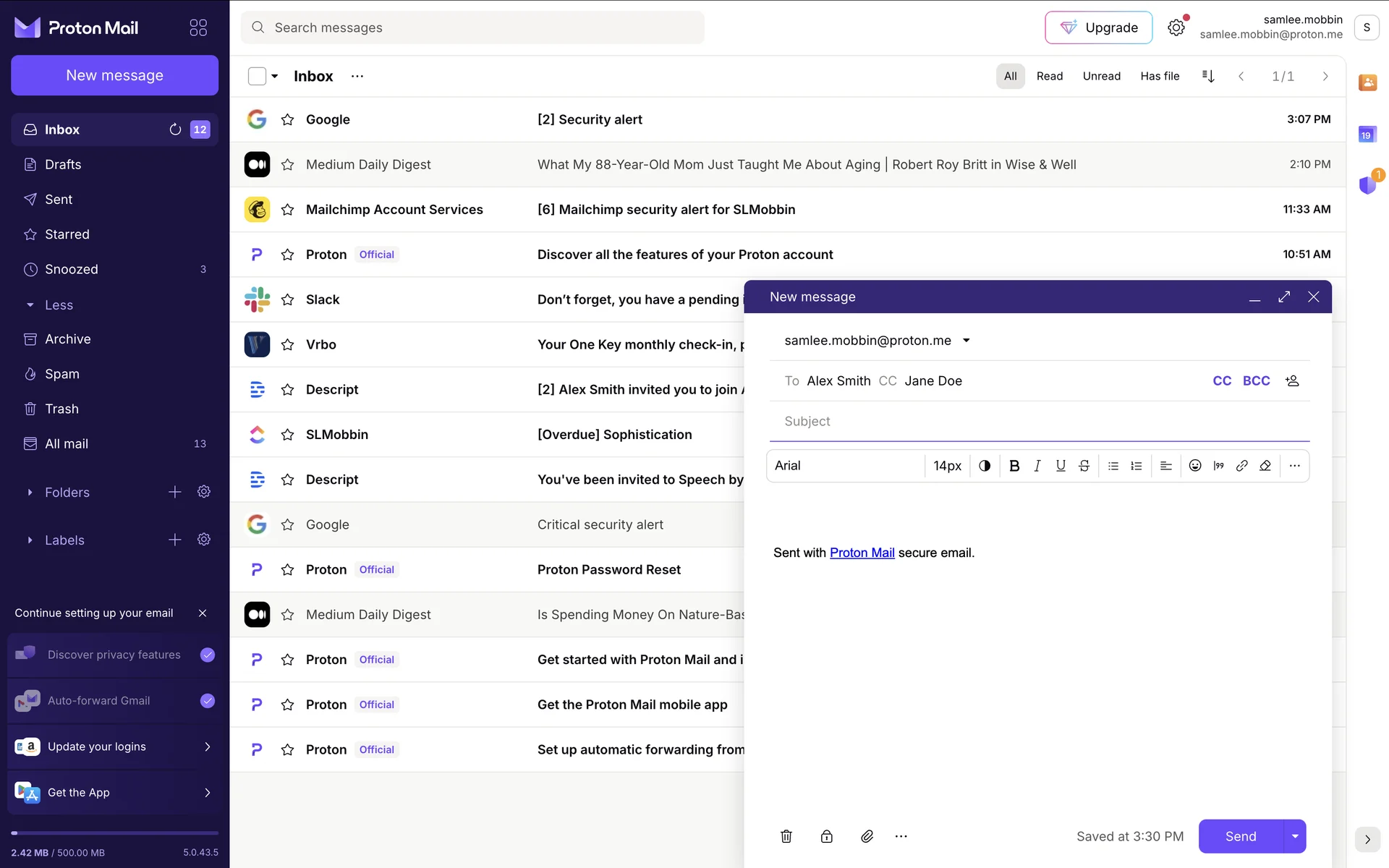1389x868 pixels.
Task: Expand the Send button dropdown arrow
Action: [x=1295, y=836]
